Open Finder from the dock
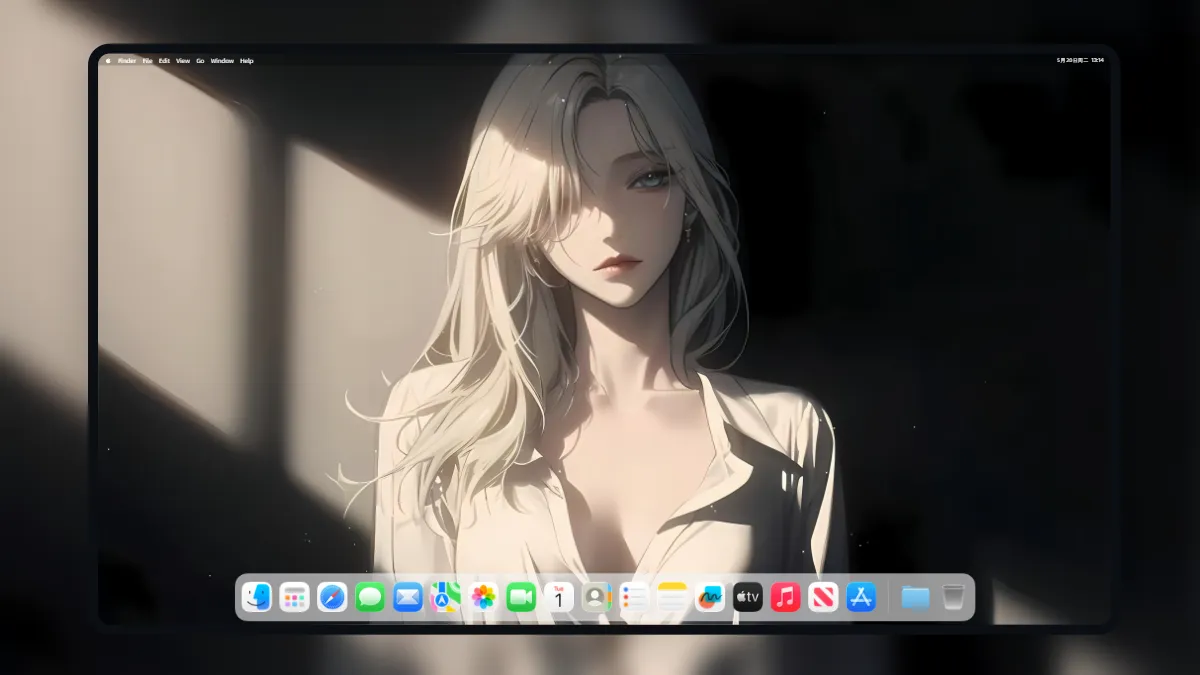 [x=257, y=598]
